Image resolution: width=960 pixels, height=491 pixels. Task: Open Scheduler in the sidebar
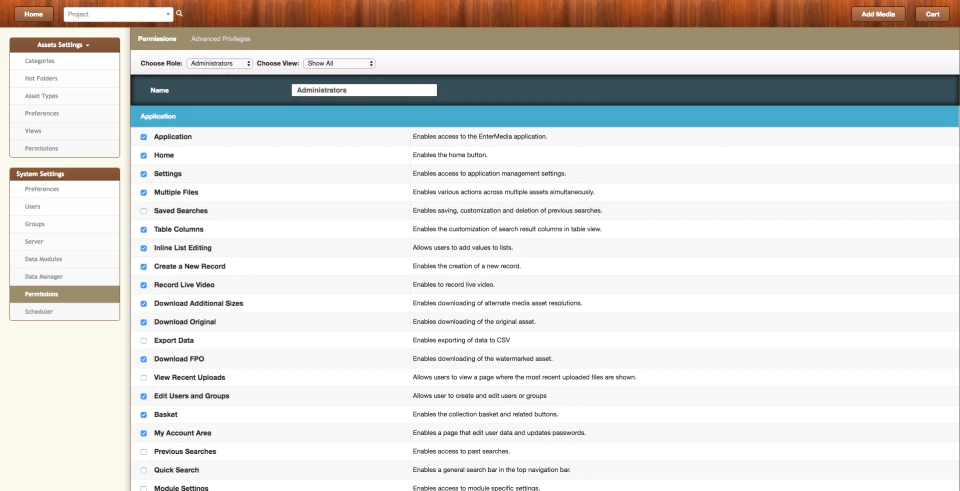point(64,312)
